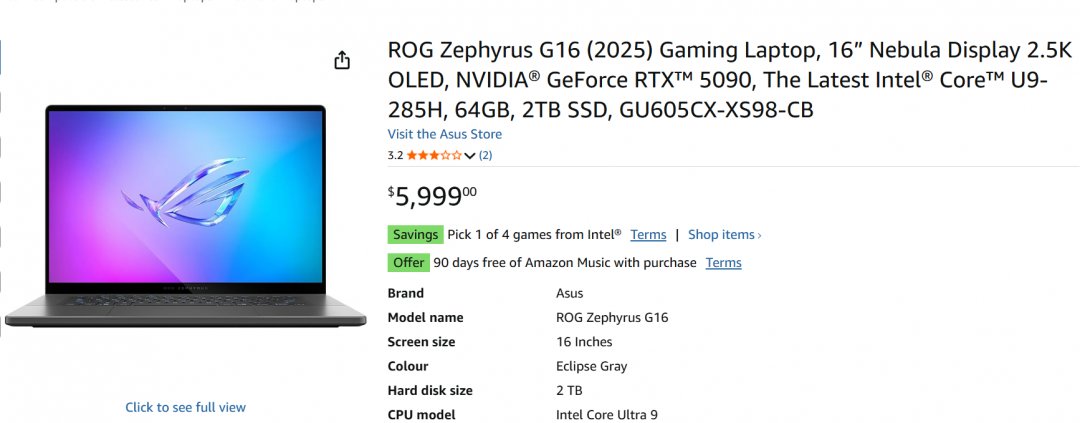
Task: Open Terms for the Intel games savings
Action: pos(648,235)
